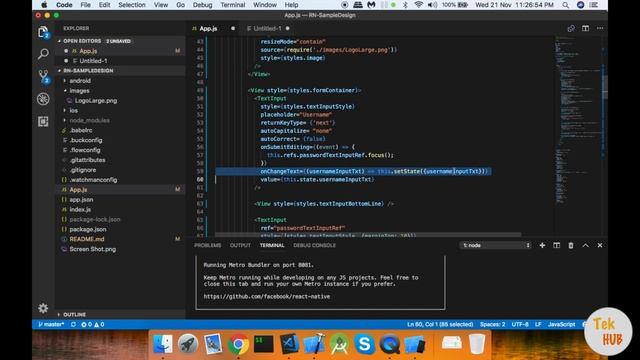640x360 pixels.
Task: Open README.md in the explorer
Action: [87, 239]
